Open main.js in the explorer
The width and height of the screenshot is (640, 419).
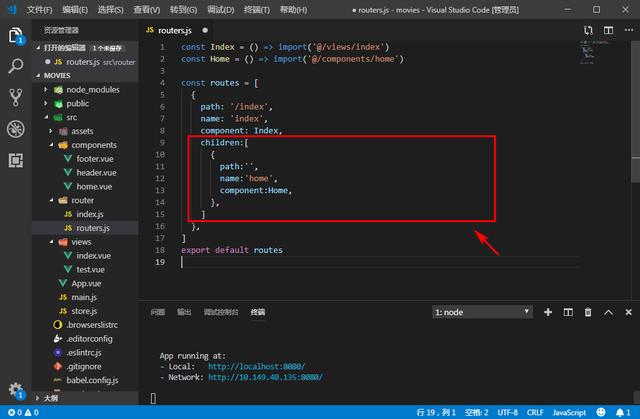84,297
